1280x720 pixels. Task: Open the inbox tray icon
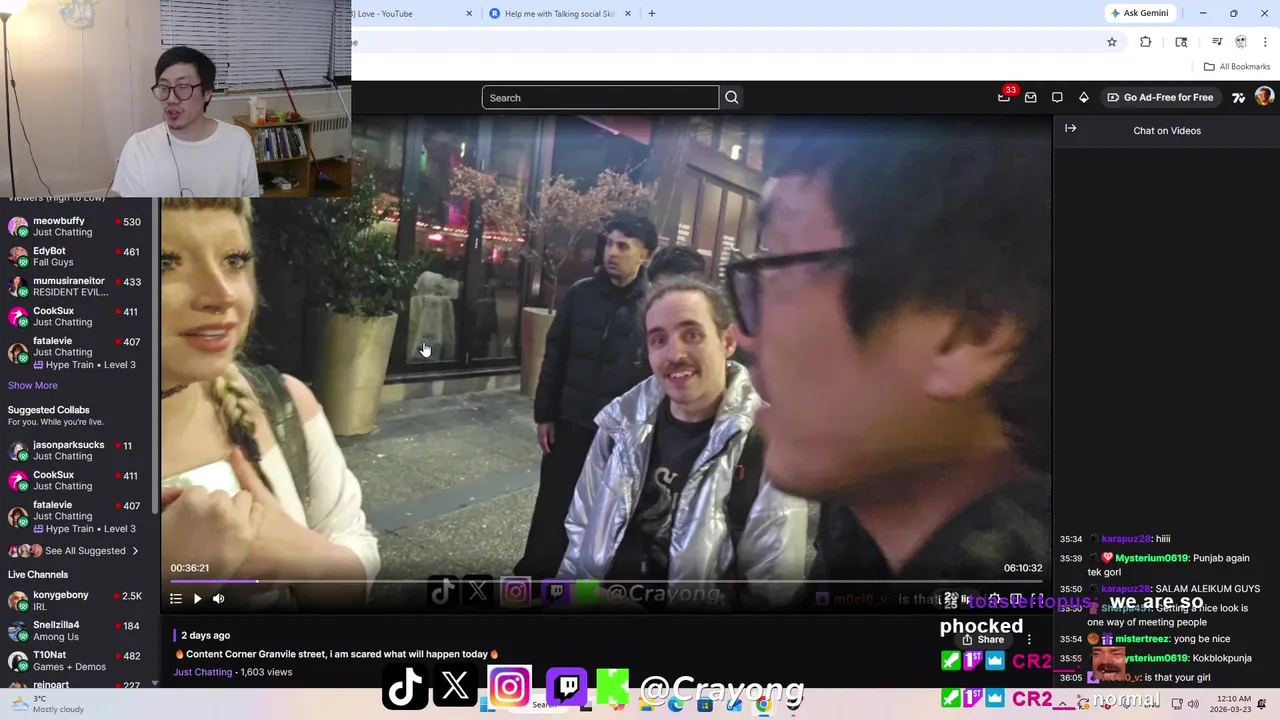click(x=1031, y=97)
